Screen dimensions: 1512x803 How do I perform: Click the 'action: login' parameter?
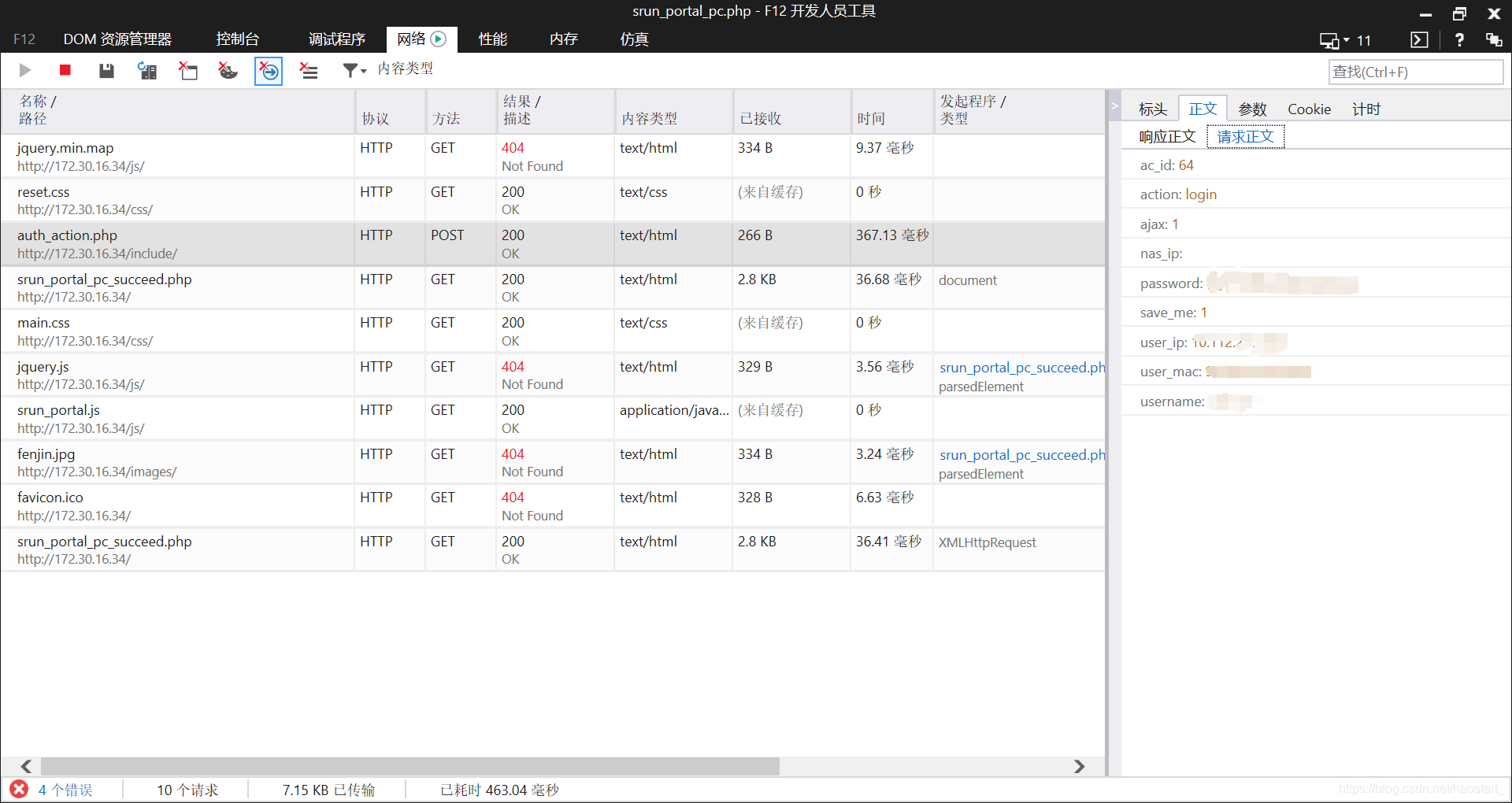(1178, 194)
